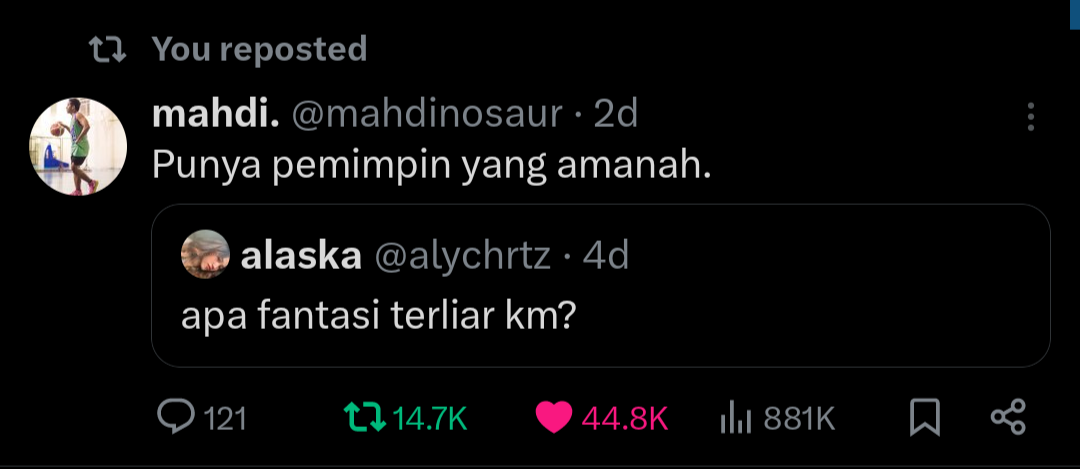Click the You reposted label
The width and height of the screenshot is (1080, 469).
tap(259, 50)
